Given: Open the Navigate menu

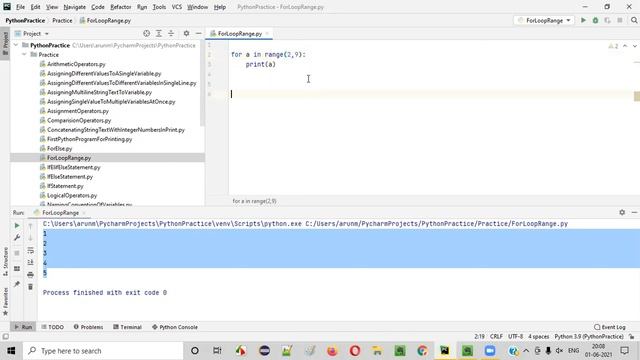Looking at the screenshot, I should click(x=75, y=7).
